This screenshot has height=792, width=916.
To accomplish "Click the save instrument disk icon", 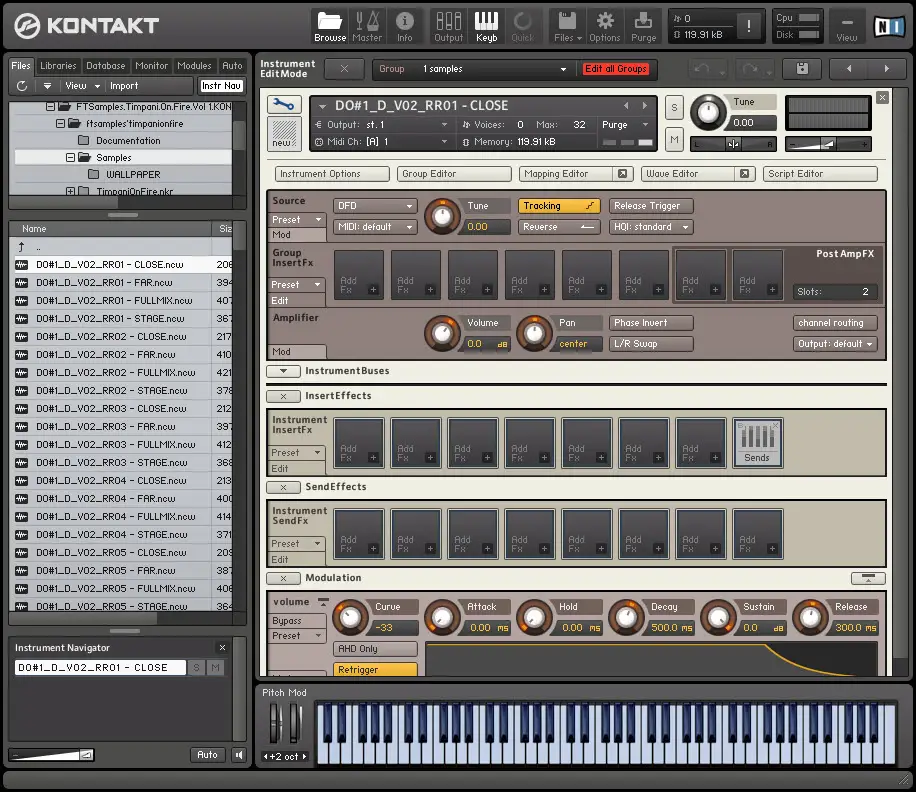I will [x=802, y=69].
